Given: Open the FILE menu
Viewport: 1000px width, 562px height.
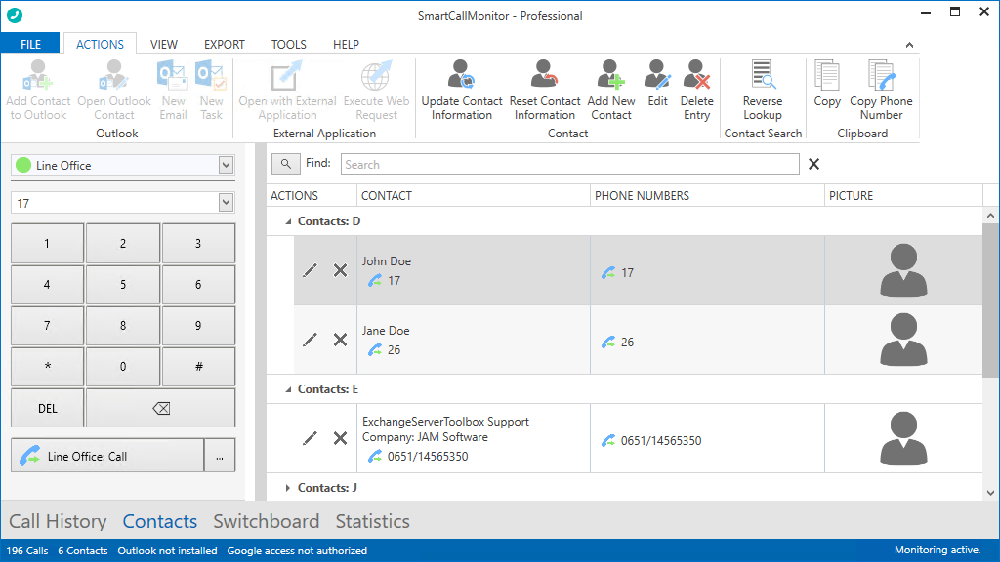Looking at the screenshot, I should [31, 44].
